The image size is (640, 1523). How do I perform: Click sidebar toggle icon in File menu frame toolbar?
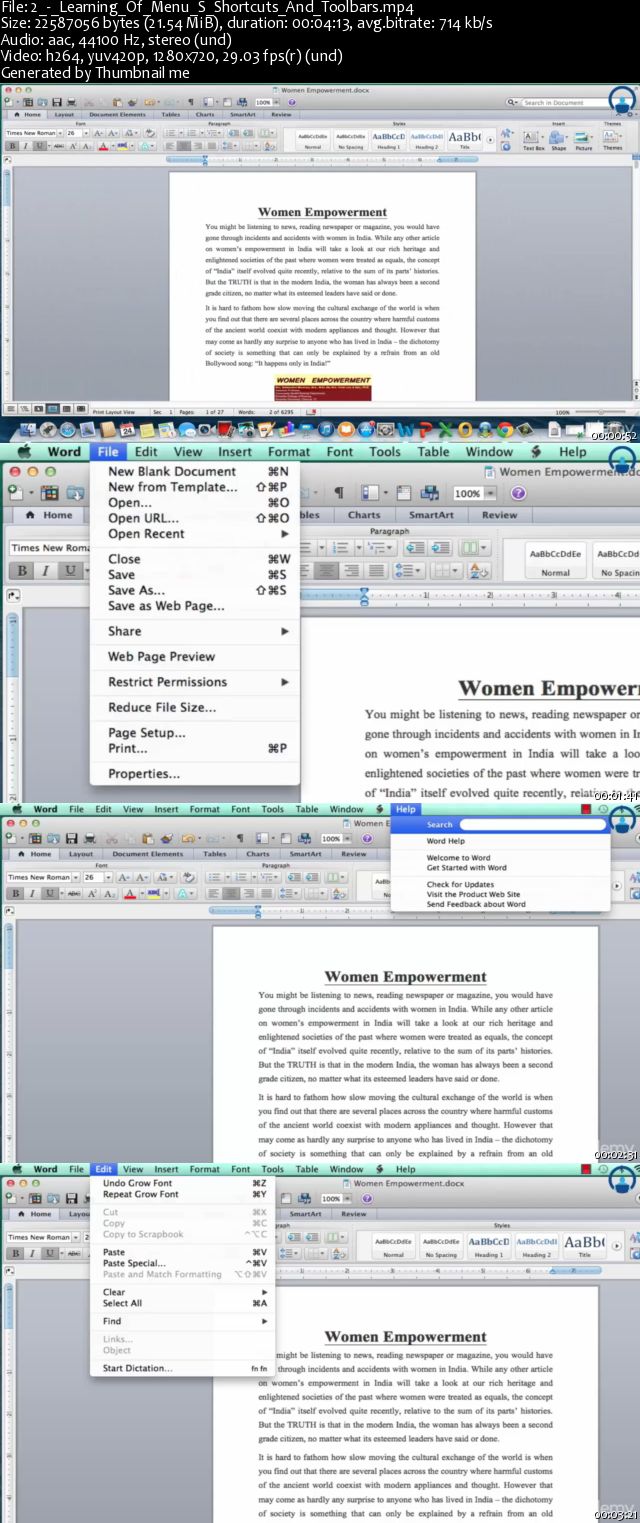[370, 493]
